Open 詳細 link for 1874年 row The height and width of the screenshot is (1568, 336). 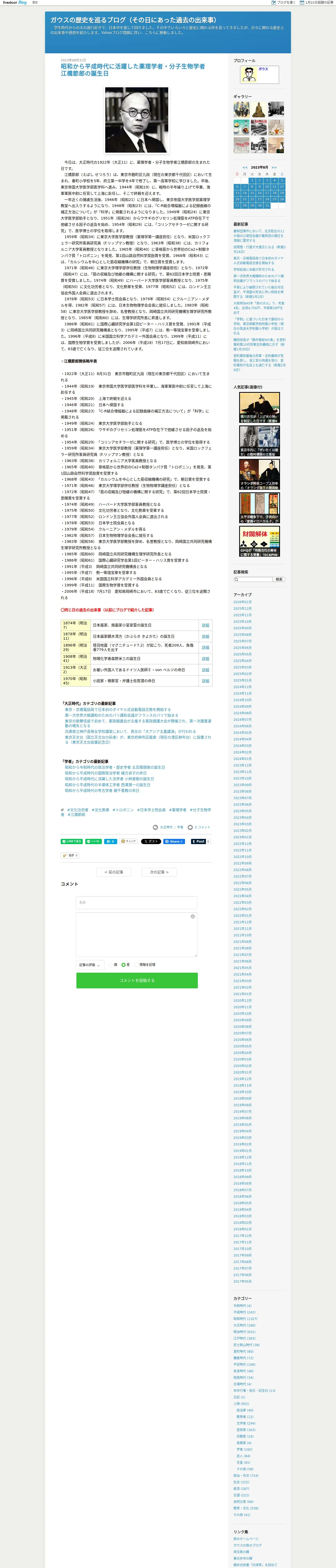click(x=205, y=625)
